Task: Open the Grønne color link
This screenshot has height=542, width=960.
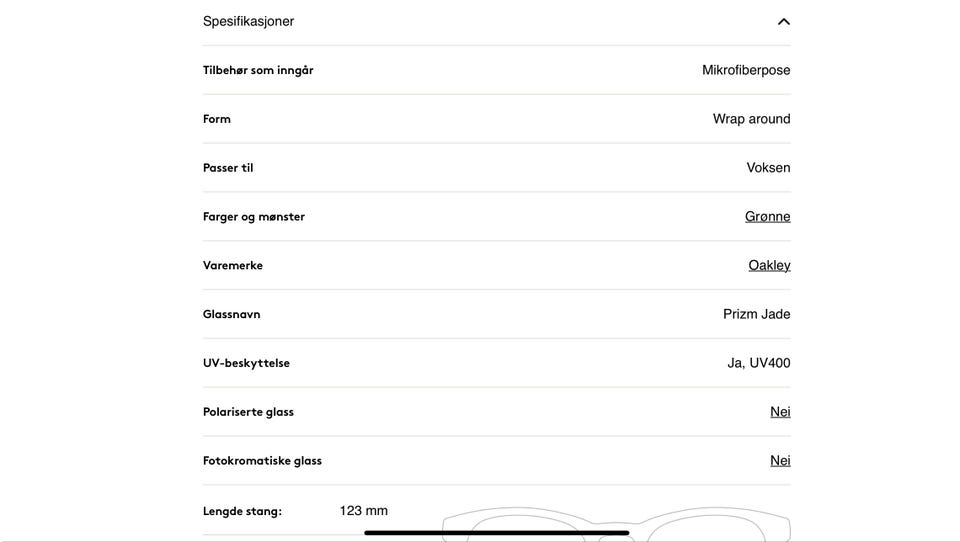Action: (767, 216)
